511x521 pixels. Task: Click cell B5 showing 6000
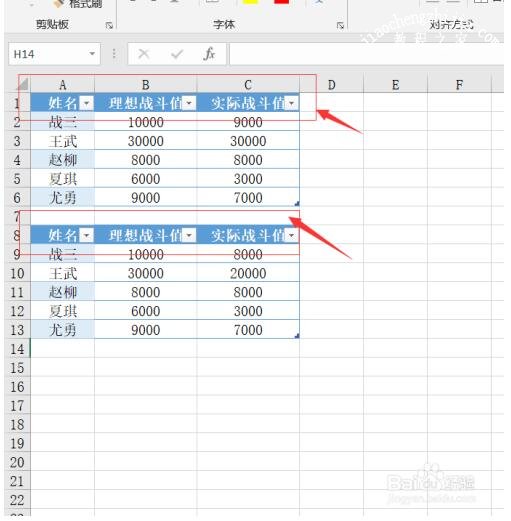pyautogui.click(x=146, y=179)
